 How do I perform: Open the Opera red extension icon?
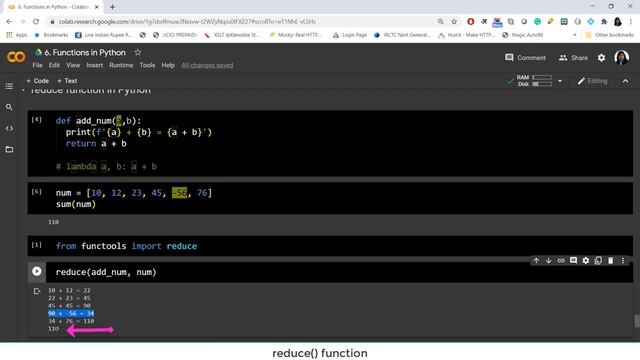point(471,22)
